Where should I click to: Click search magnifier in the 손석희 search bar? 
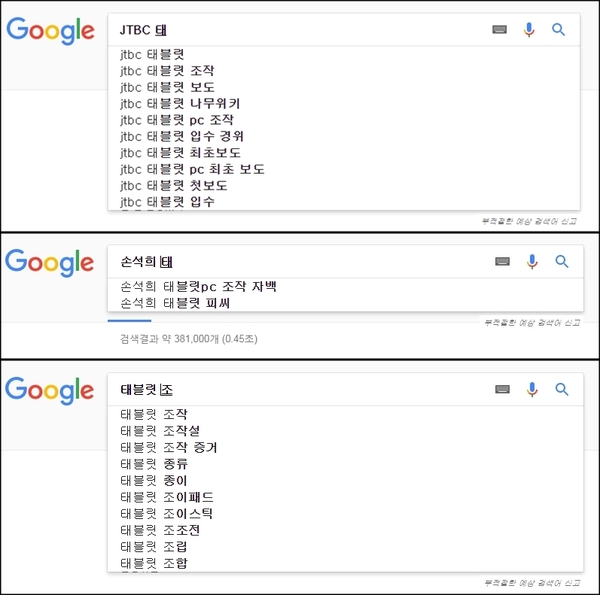[x=562, y=261]
